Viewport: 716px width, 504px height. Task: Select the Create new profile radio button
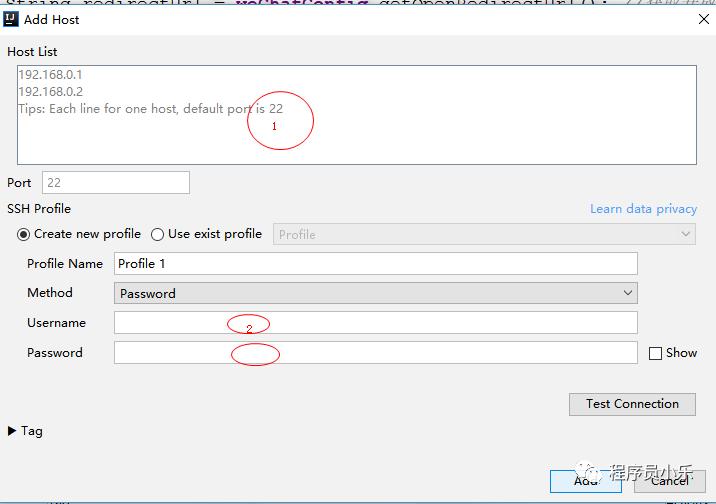pos(23,235)
